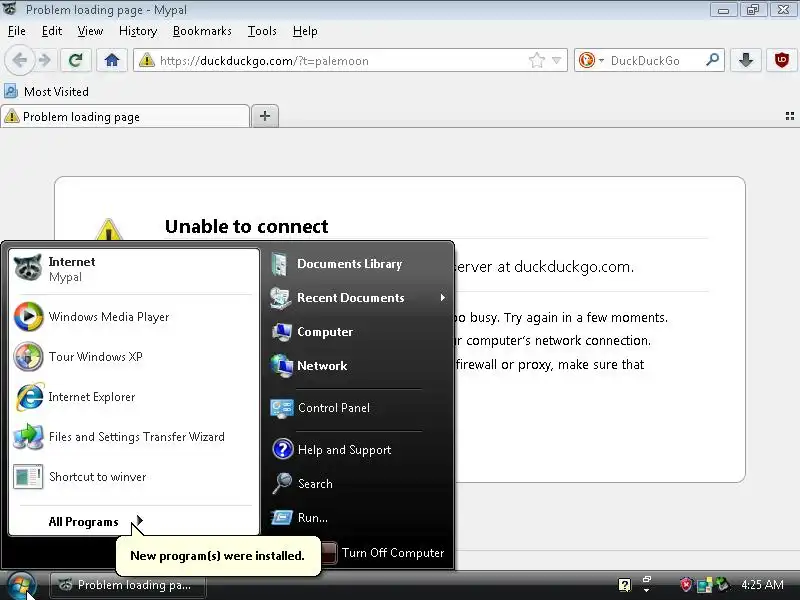Screen dimensions: 800x600
Task: Click the warning site identity icon in address bar
Action: tap(146, 60)
